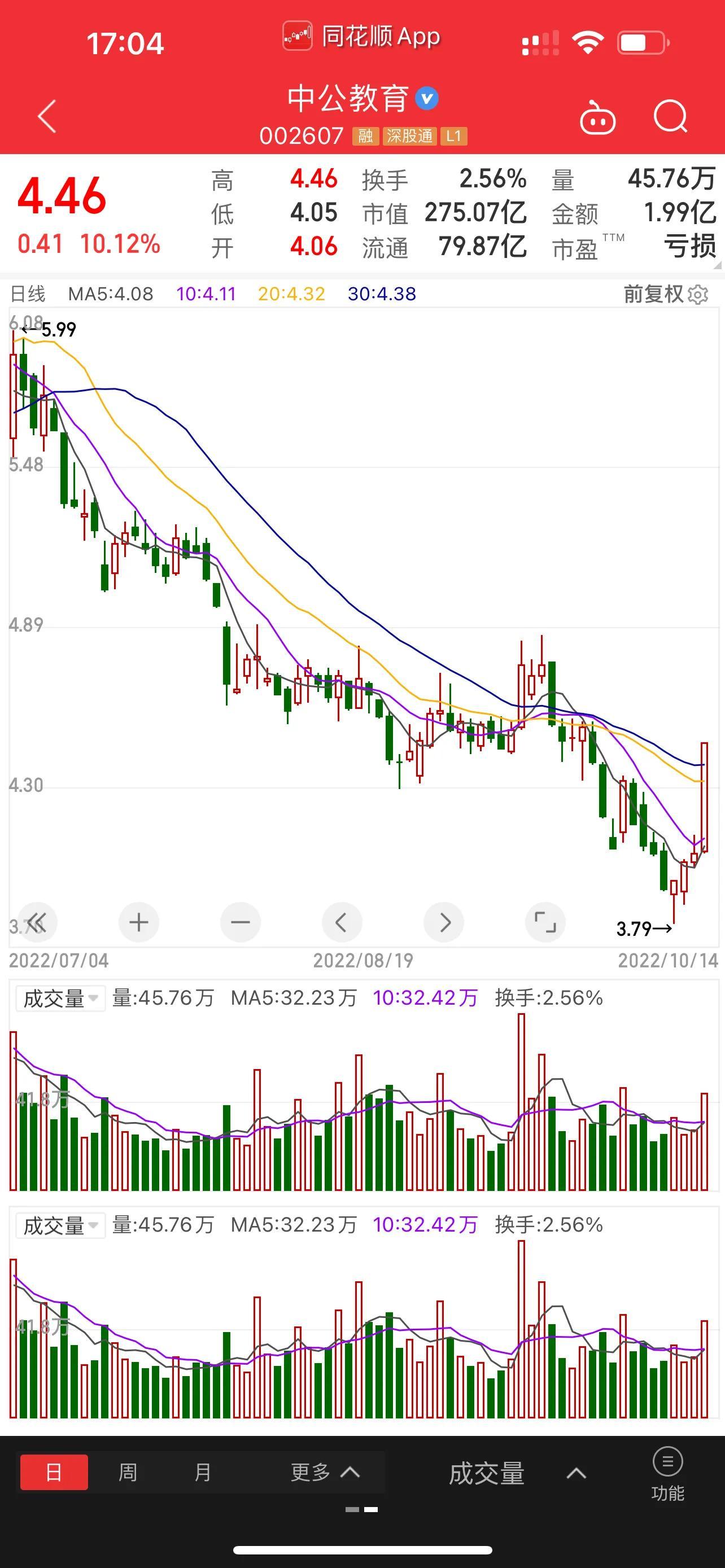Tap the 量 45.76万 header value
The width and height of the screenshot is (725, 1568).
671,179
